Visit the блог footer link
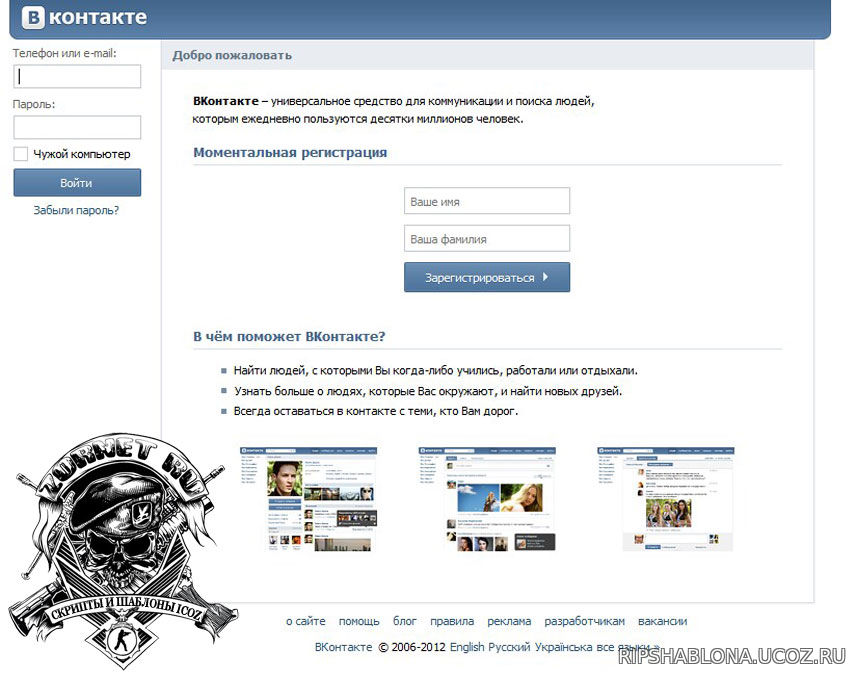The image size is (856, 674). (405, 621)
